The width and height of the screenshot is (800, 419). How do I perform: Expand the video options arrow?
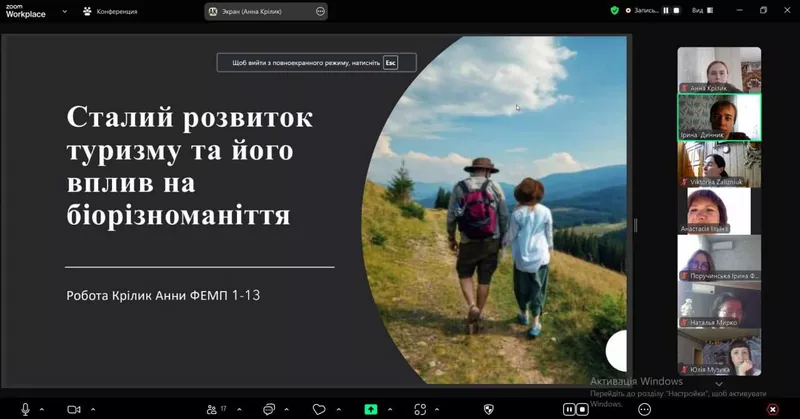point(93,409)
